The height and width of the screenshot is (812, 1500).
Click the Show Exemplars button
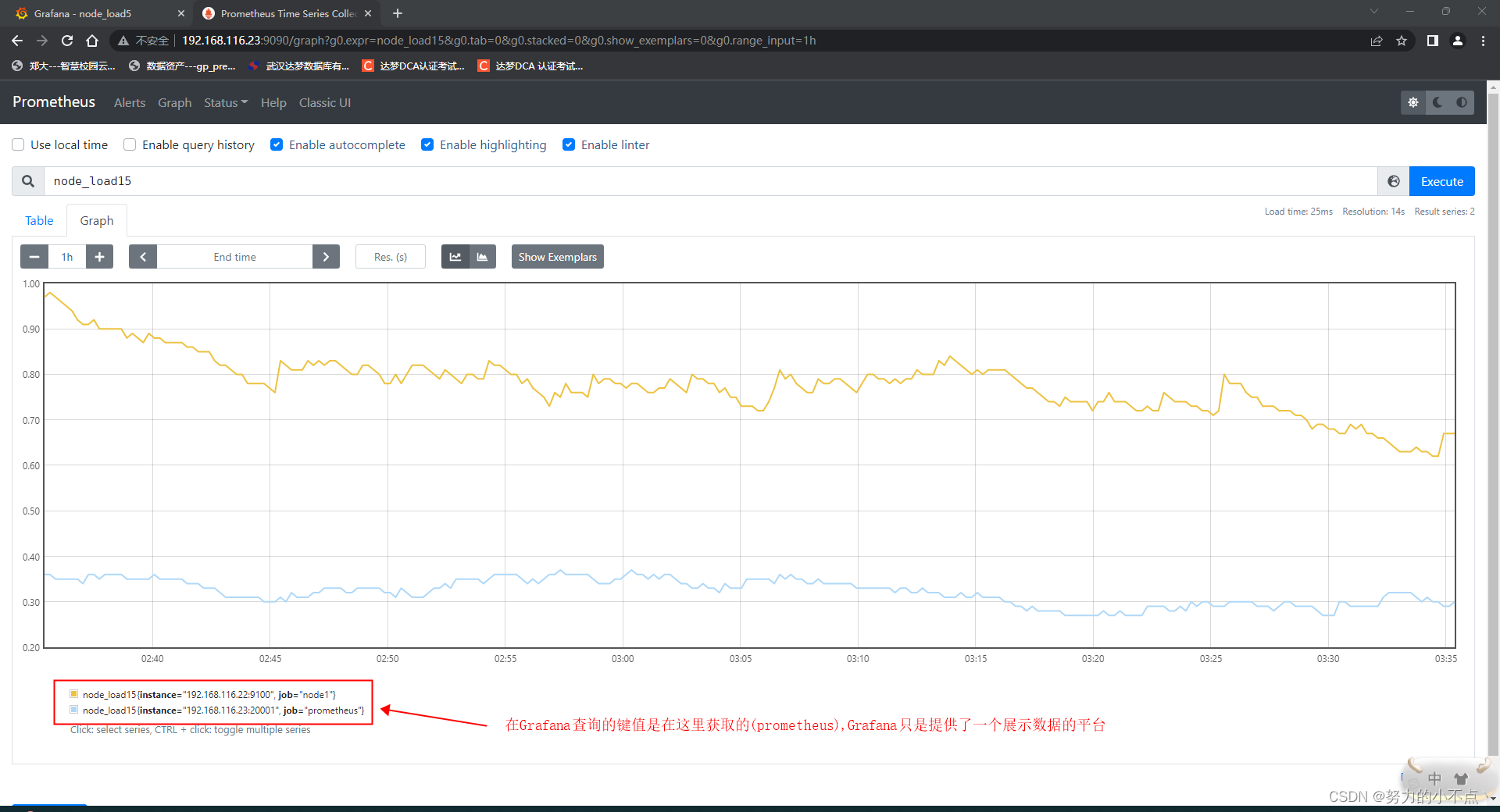click(557, 256)
